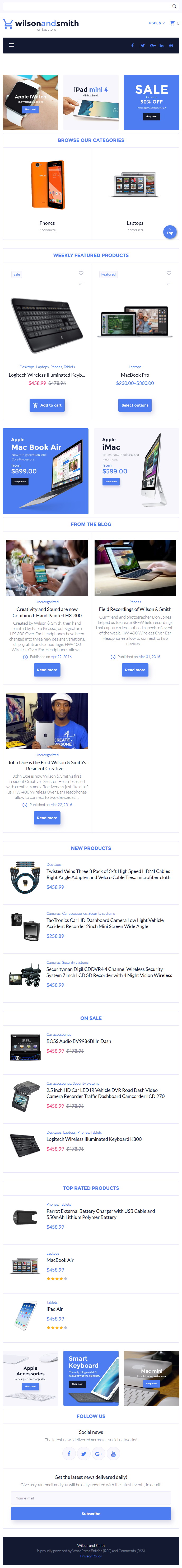Open the Privacy Policy footer link
The width and height of the screenshot is (182, 1568).
(91, 1556)
